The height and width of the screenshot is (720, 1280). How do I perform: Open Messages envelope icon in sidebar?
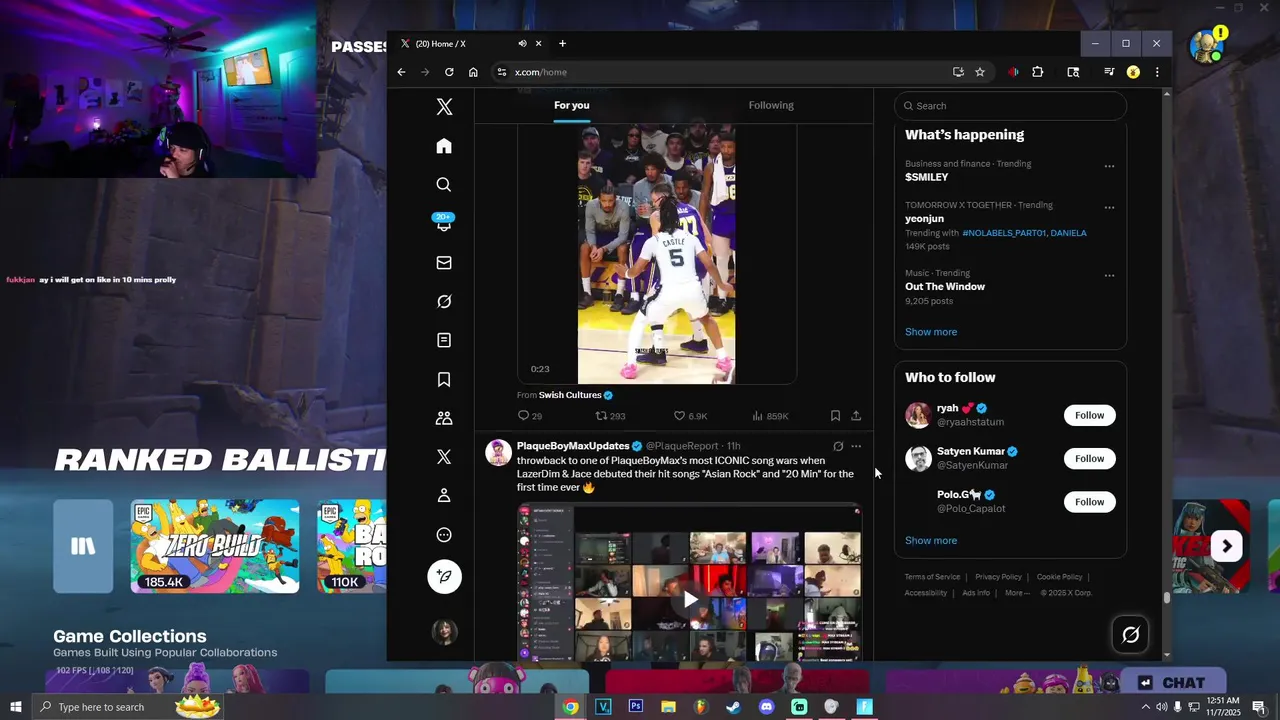click(x=444, y=263)
